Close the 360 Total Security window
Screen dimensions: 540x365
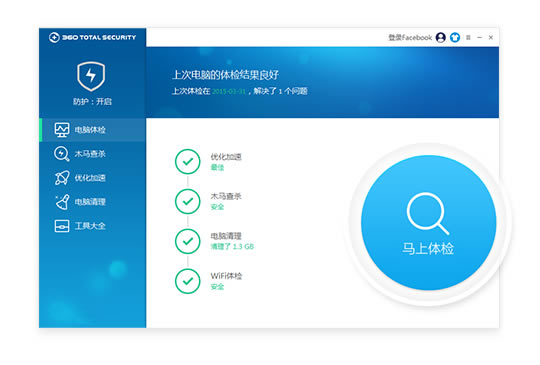click(x=491, y=37)
